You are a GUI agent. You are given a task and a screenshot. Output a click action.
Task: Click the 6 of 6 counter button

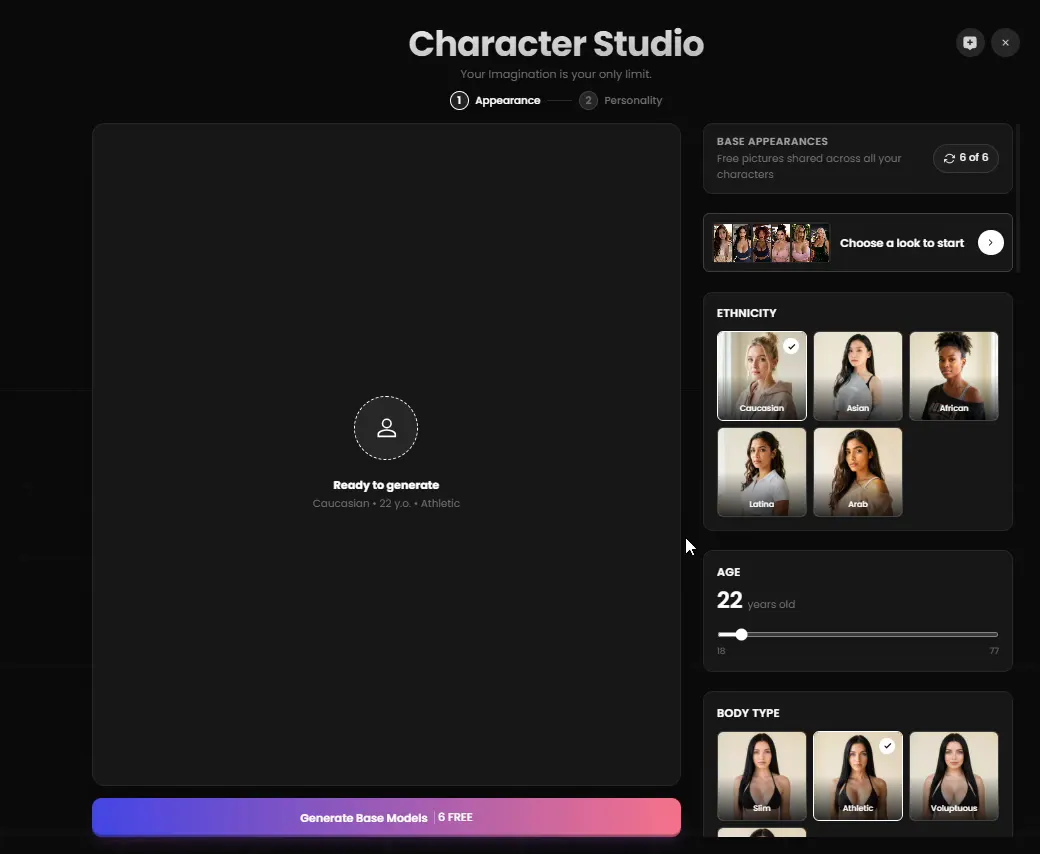[966, 158]
